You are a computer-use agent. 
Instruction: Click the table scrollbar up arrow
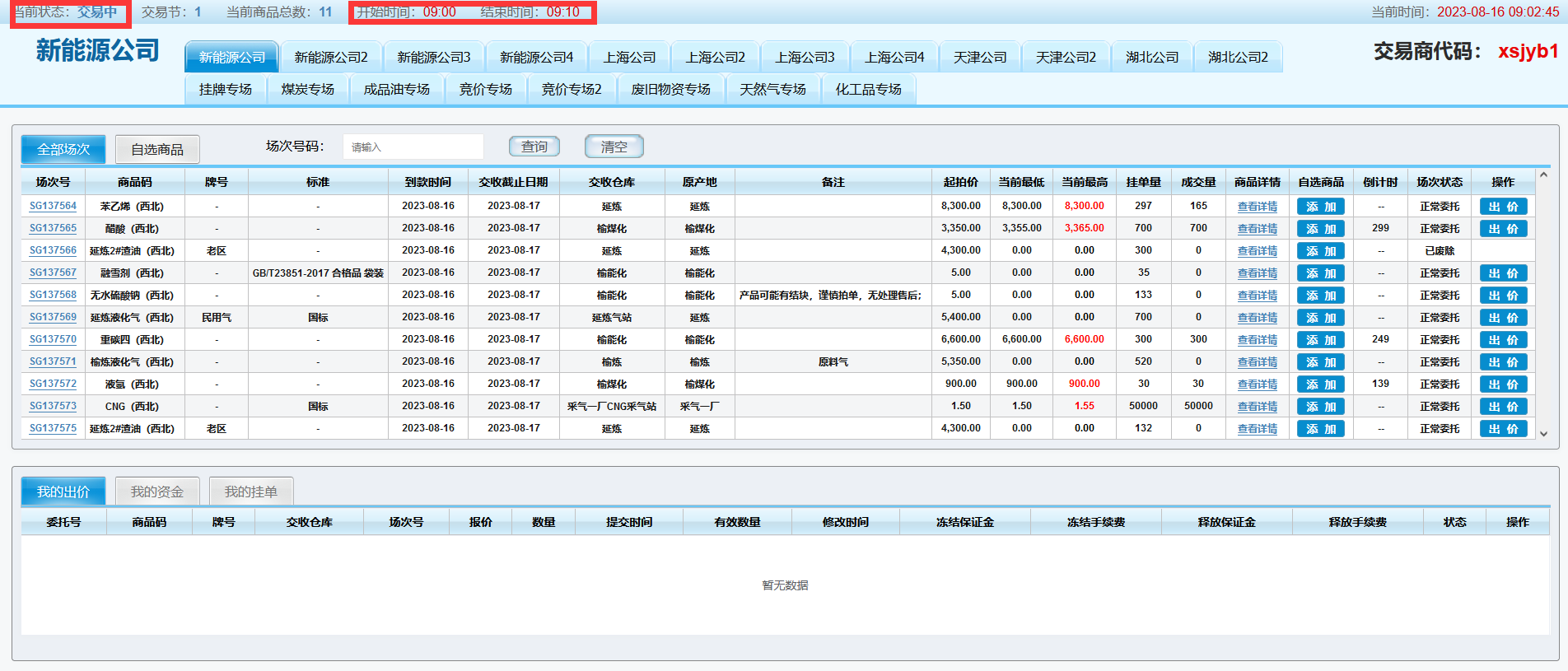[x=1543, y=175]
